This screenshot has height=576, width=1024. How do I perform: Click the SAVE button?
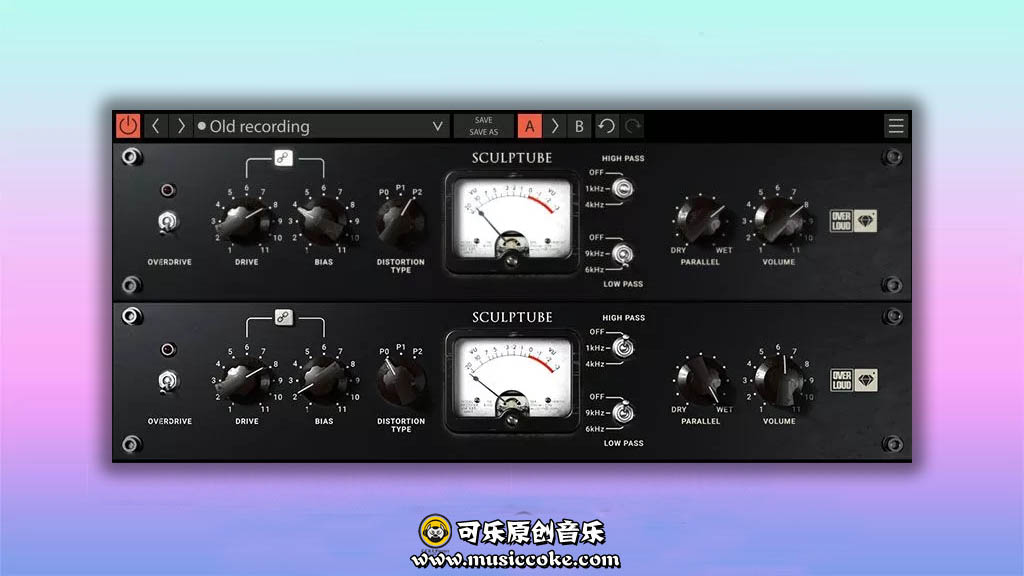[483, 120]
